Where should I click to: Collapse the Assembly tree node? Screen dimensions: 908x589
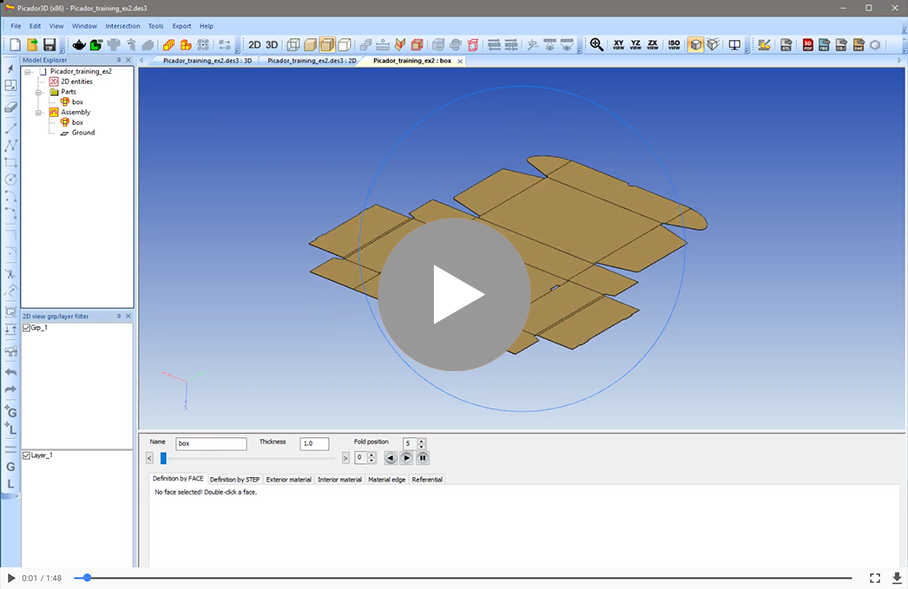click(x=38, y=113)
